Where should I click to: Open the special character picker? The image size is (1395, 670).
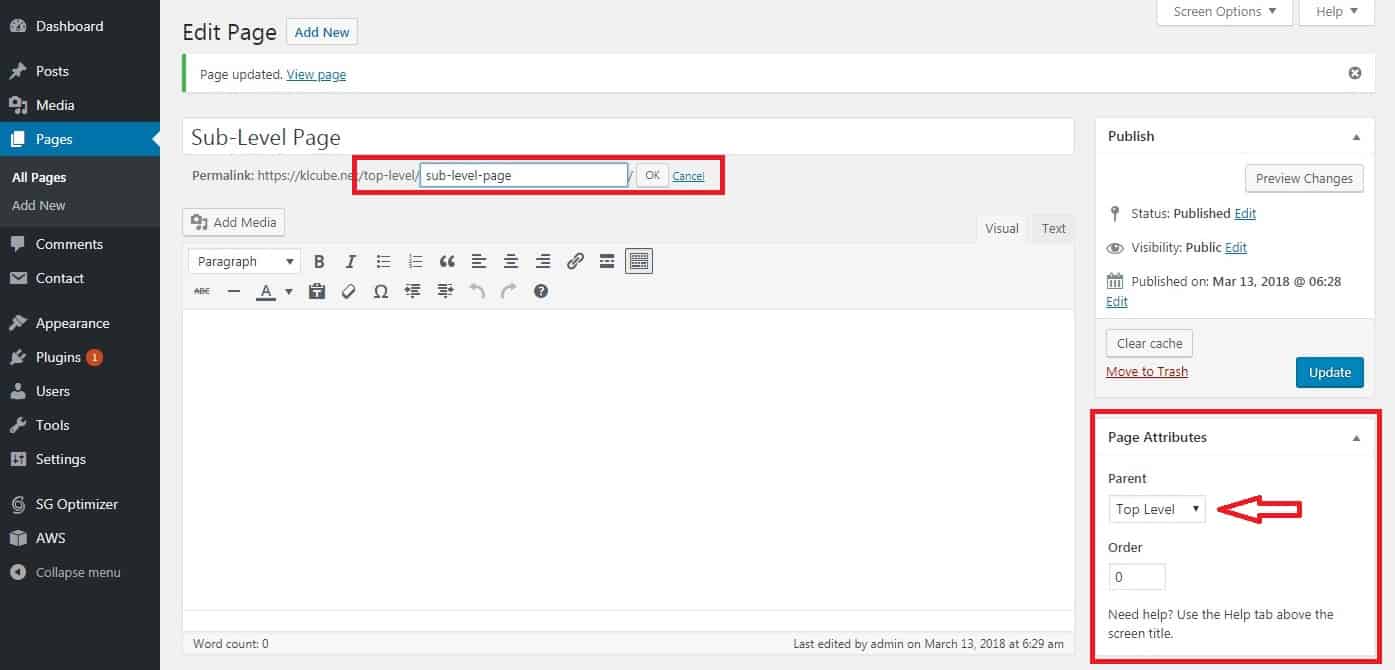[381, 291]
